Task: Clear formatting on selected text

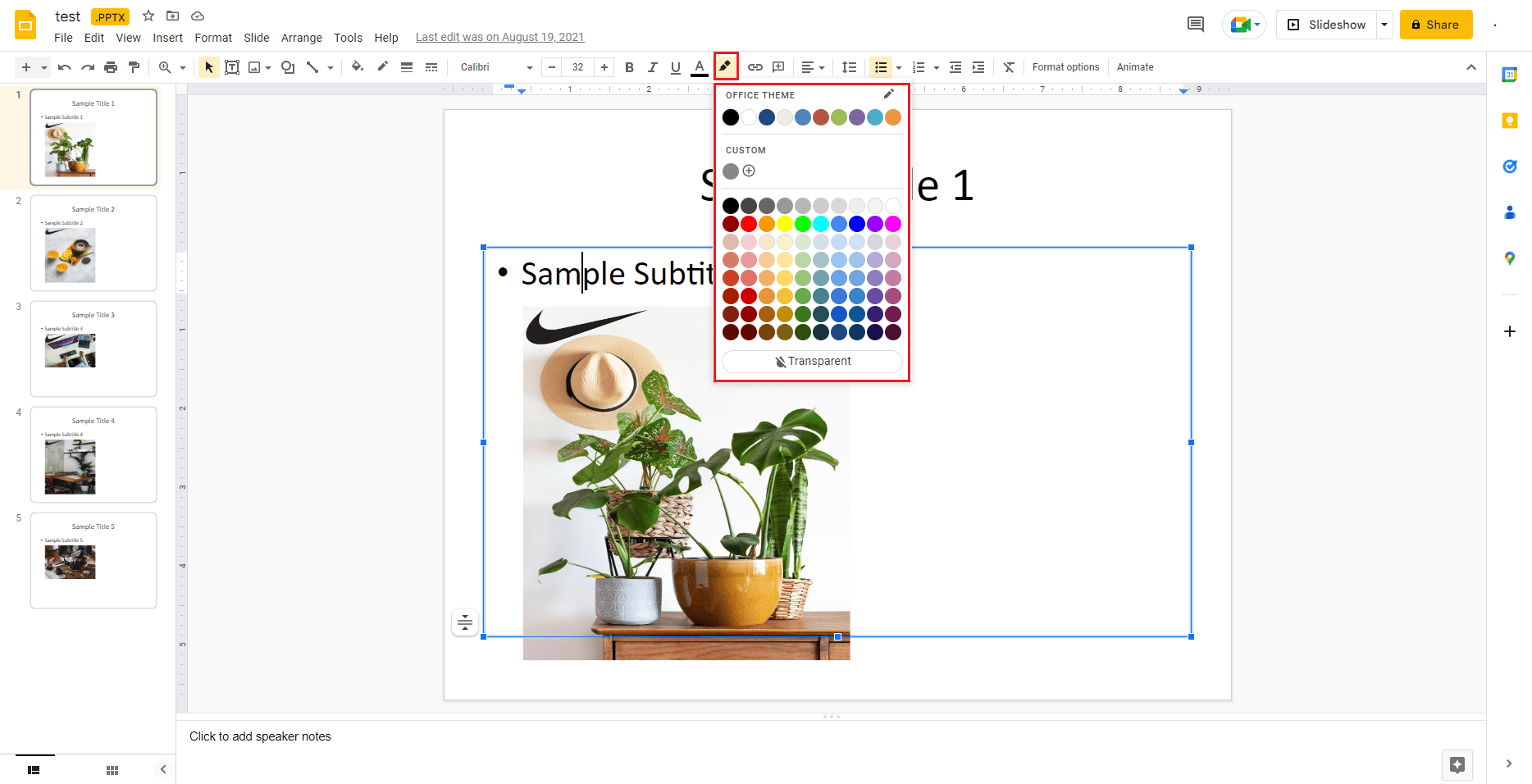Action: click(x=1009, y=67)
